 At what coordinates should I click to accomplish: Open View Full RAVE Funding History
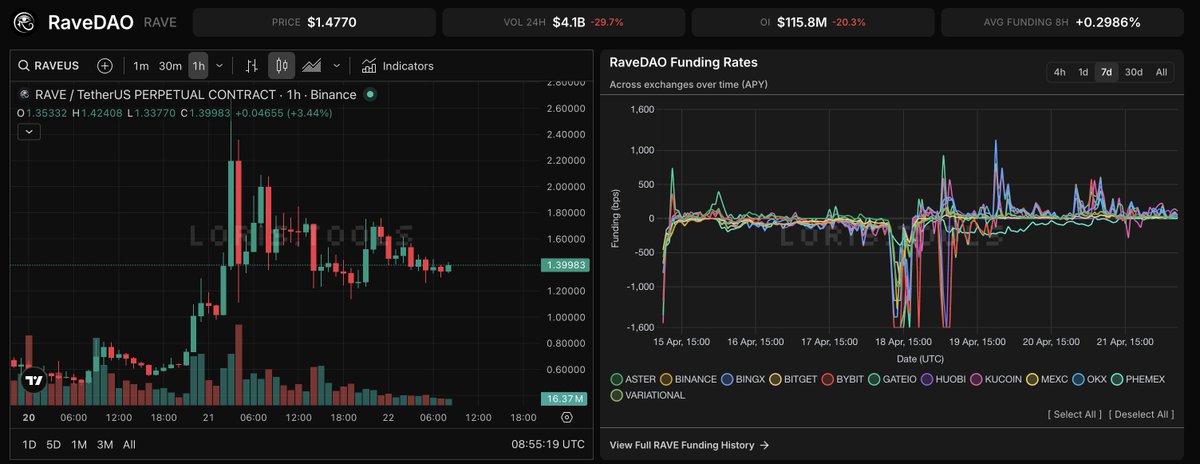point(689,445)
